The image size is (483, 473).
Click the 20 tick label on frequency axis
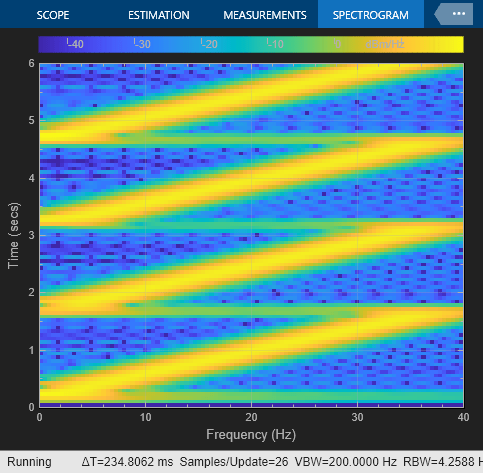[x=251, y=417]
